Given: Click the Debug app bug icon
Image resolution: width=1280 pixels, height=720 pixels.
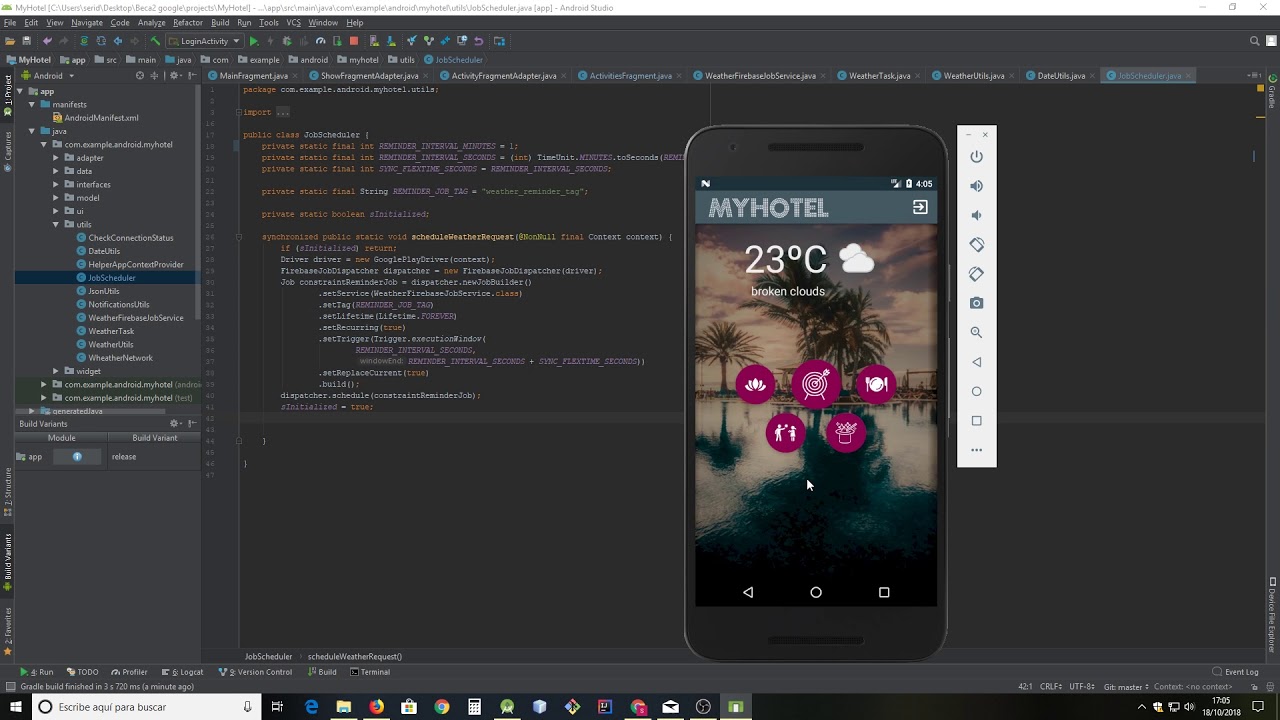Looking at the screenshot, I should click(x=287, y=41).
